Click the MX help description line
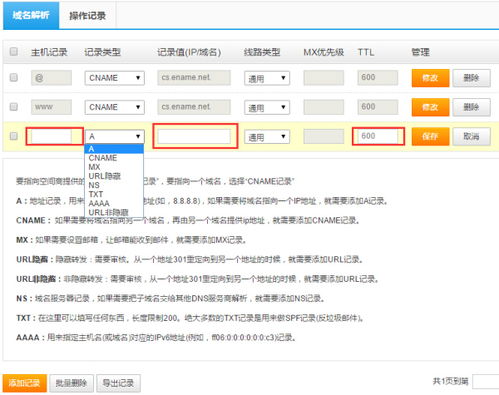 coord(131,240)
